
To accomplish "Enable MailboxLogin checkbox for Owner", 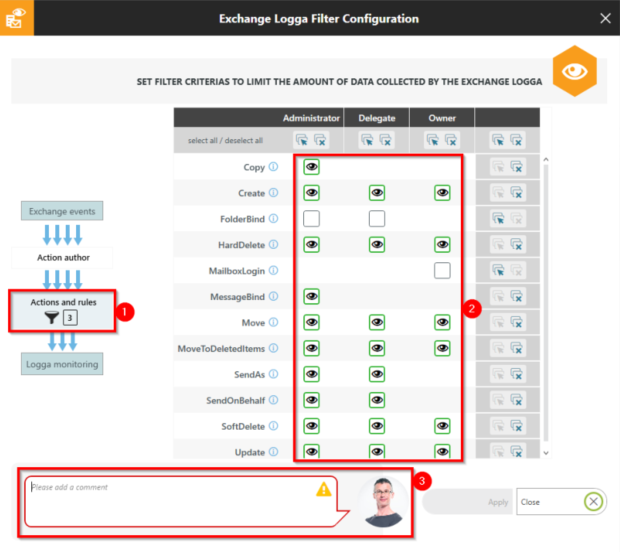I will point(442,270).
